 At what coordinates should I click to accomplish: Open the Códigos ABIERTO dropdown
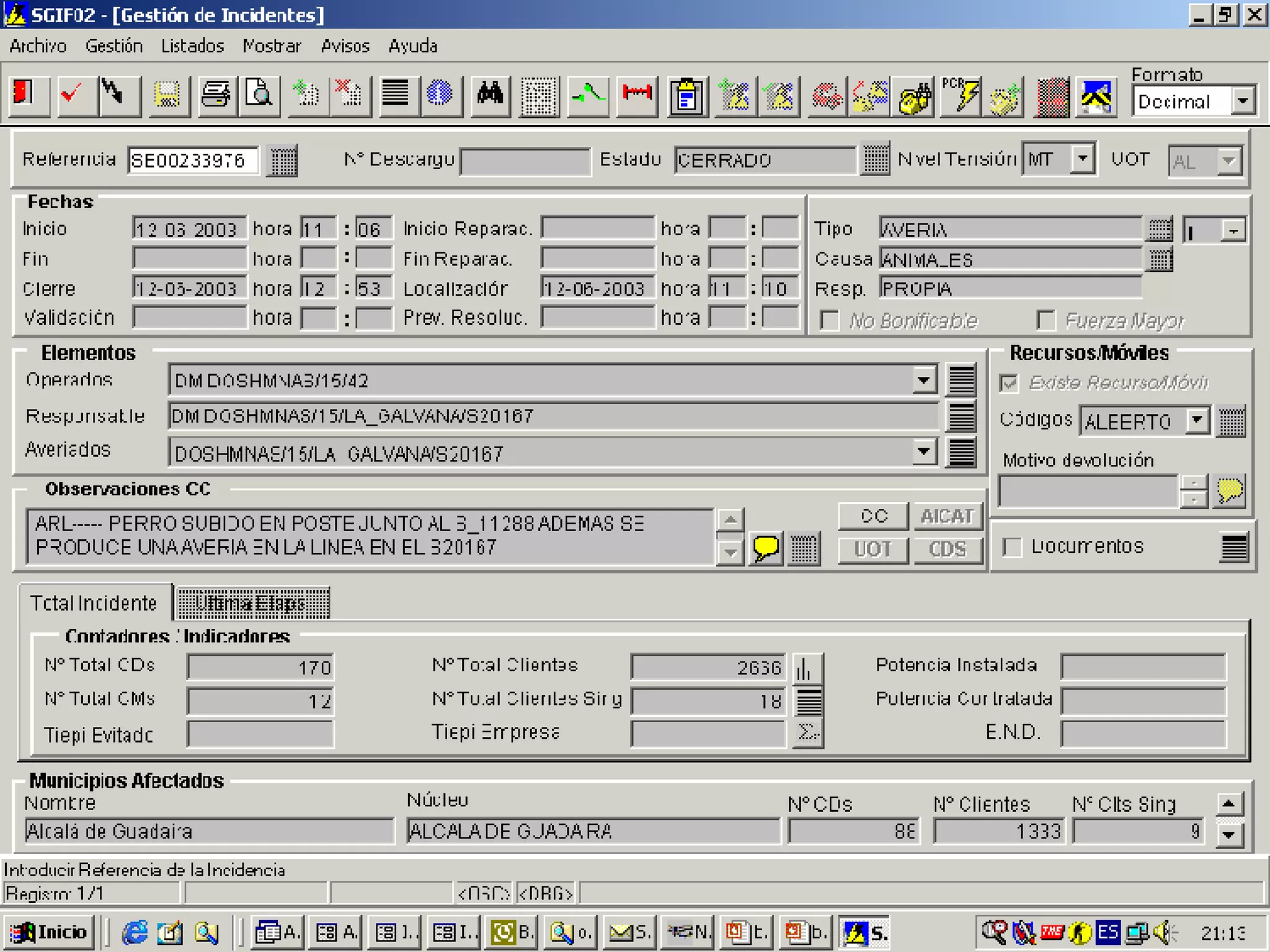[x=1197, y=421]
